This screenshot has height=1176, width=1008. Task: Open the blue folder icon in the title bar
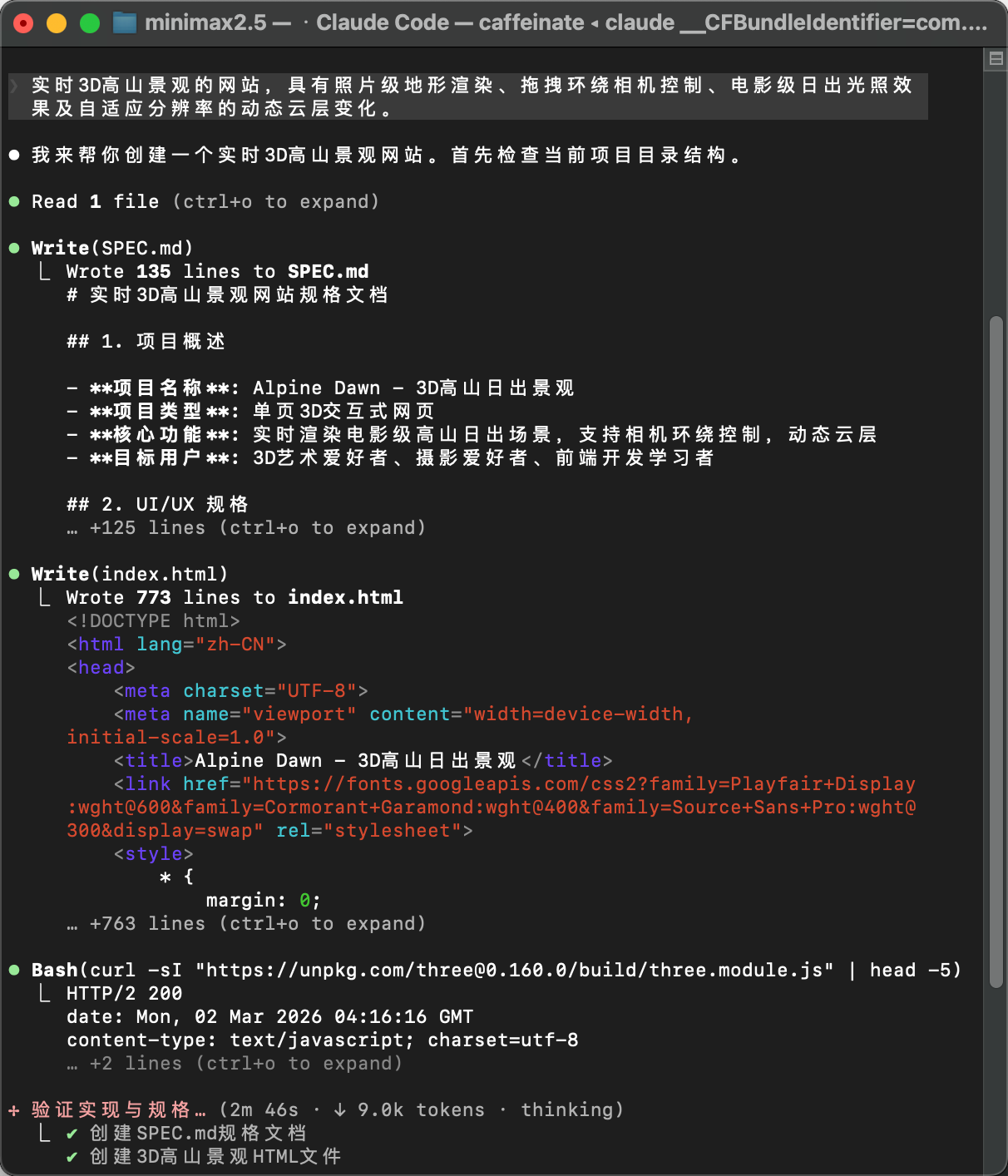point(126,22)
